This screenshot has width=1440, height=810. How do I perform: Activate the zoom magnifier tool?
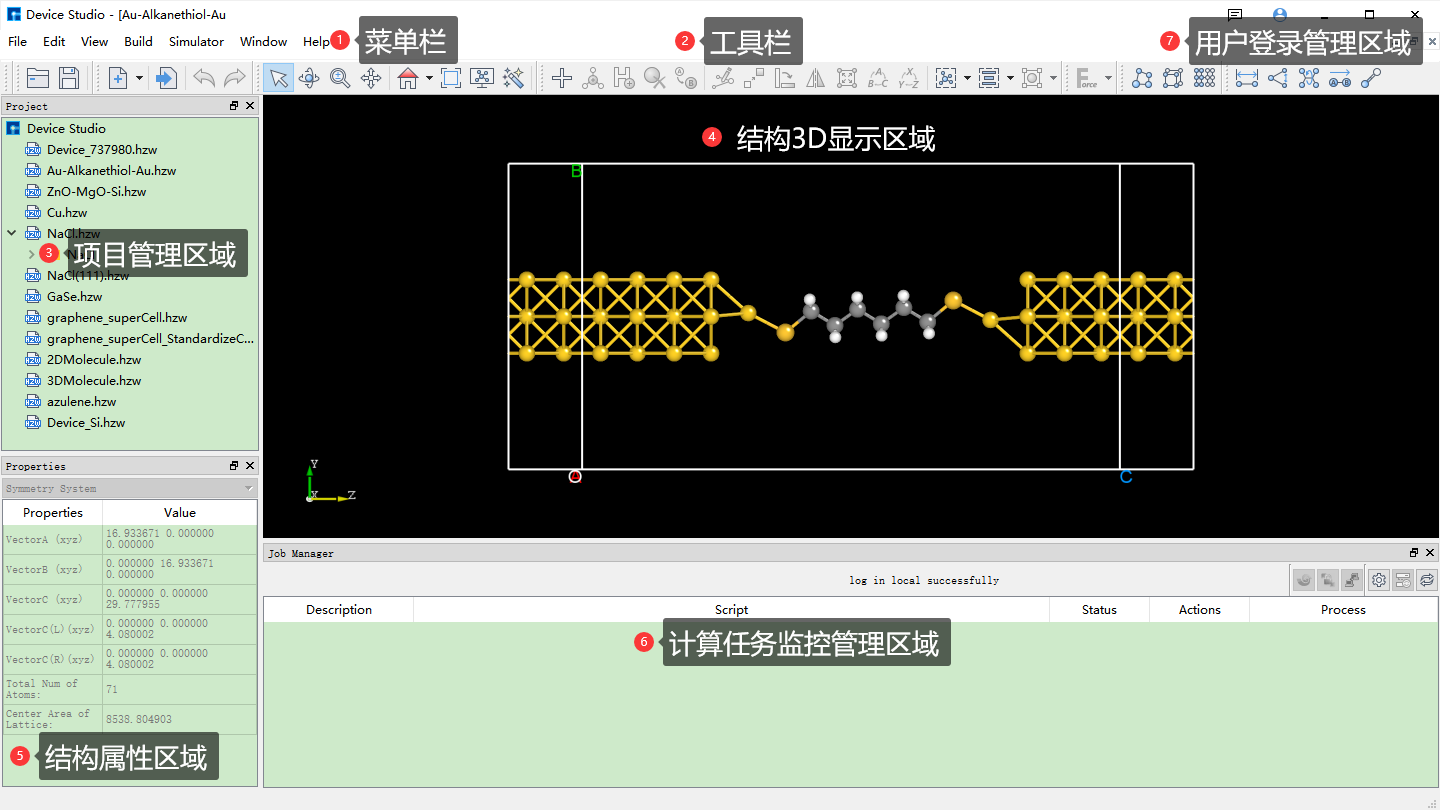(x=340, y=78)
